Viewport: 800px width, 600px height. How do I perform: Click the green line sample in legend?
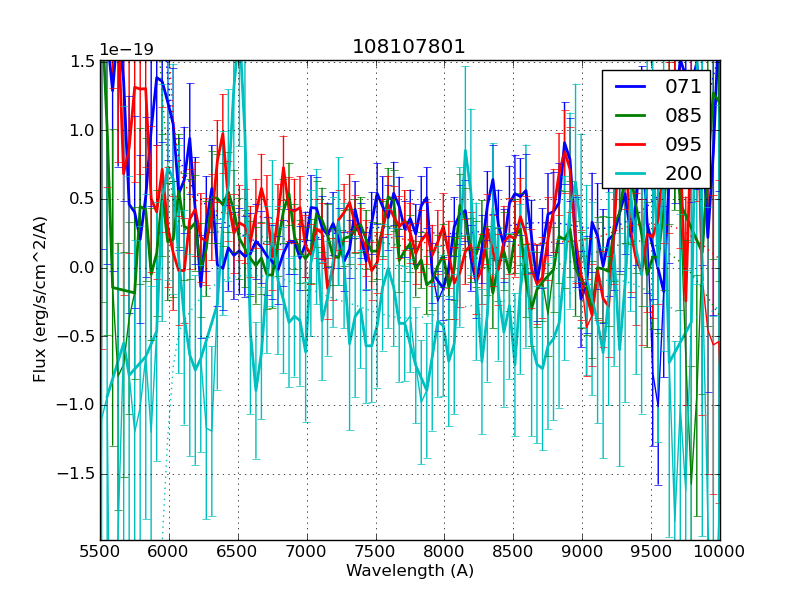[632, 116]
